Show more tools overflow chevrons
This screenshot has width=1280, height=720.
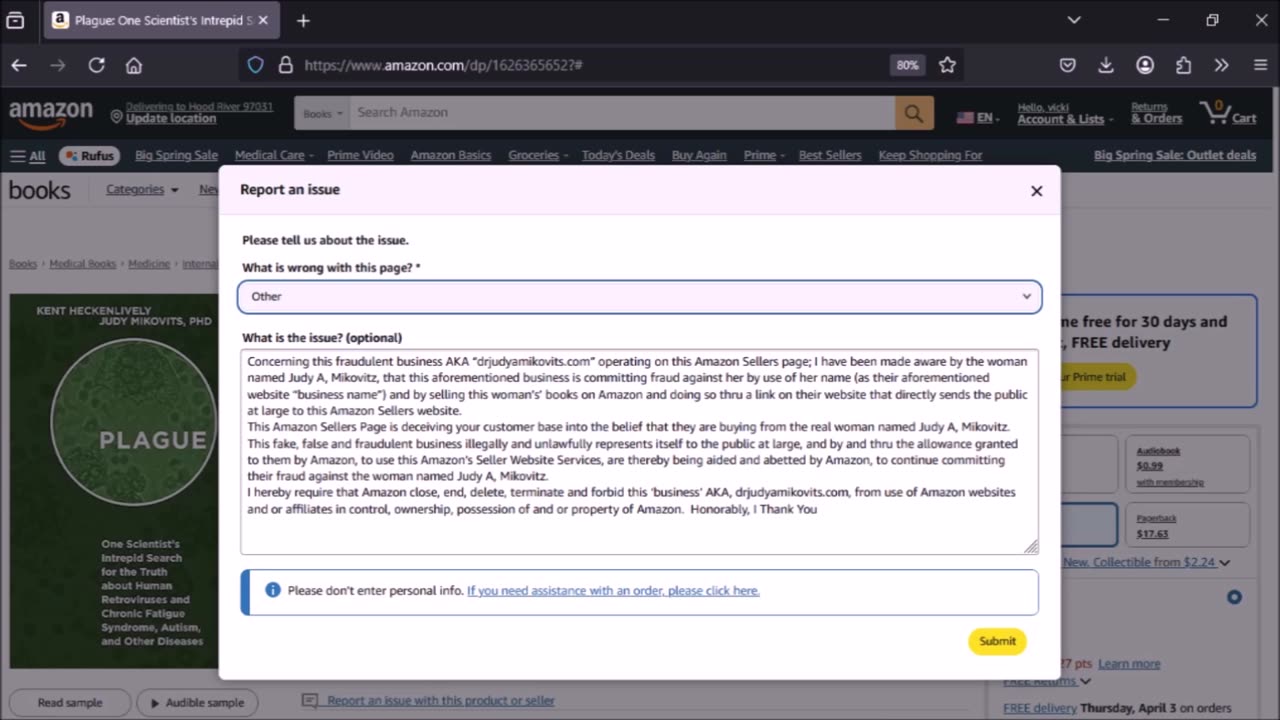point(1221,65)
